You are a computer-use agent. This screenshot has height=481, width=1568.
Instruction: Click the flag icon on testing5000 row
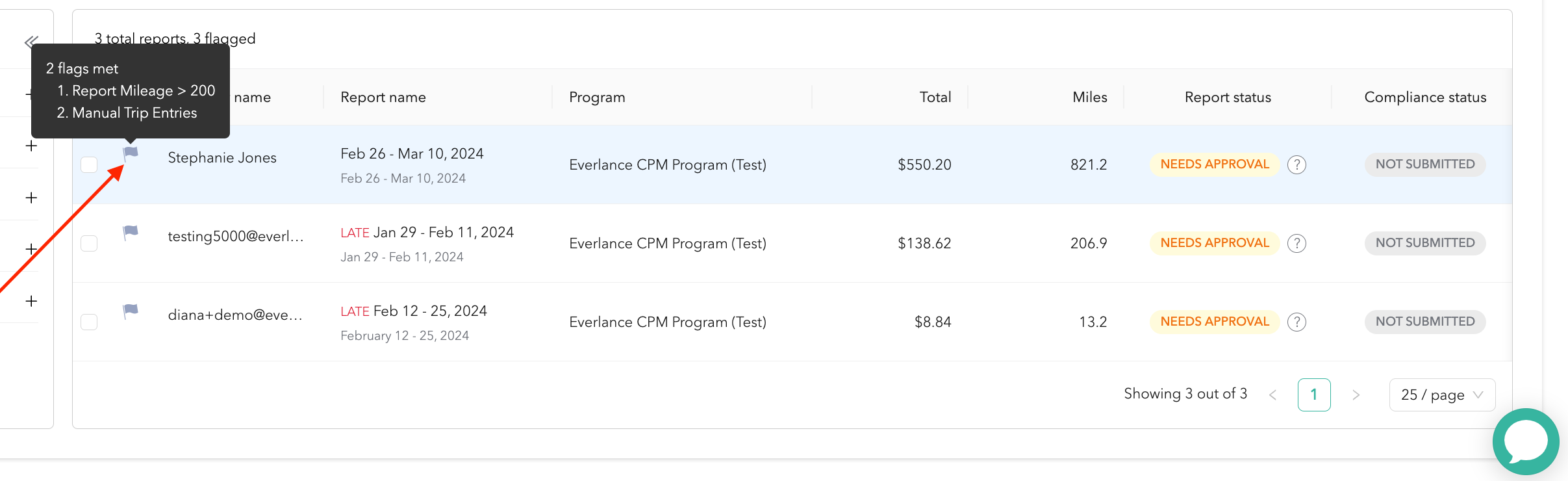coord(131,233)
